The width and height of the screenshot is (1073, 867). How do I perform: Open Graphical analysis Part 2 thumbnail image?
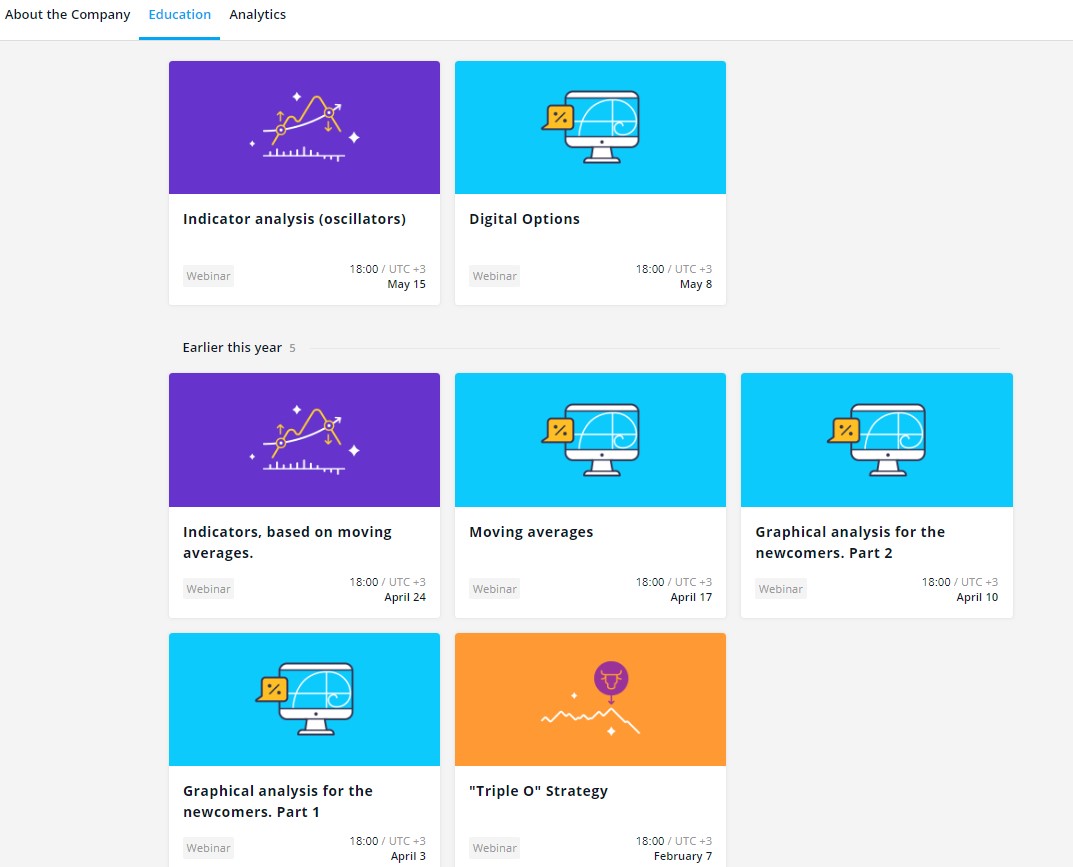point(877,440)
